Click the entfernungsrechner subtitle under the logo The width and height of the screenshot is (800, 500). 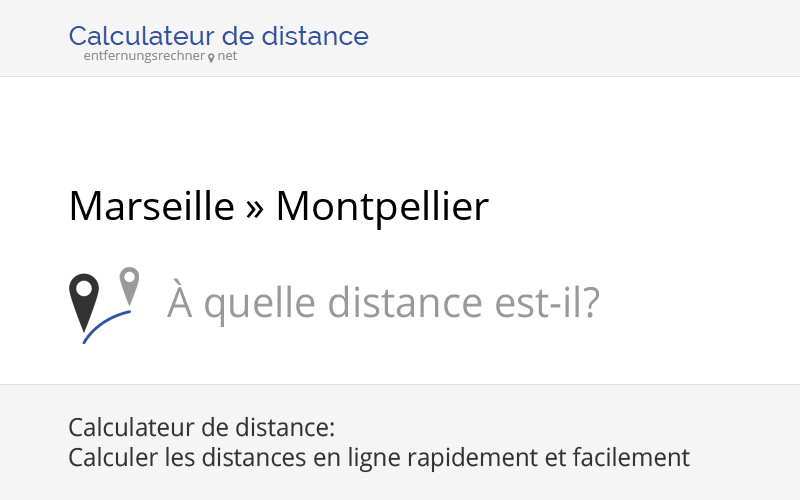(x=144, y=56)
